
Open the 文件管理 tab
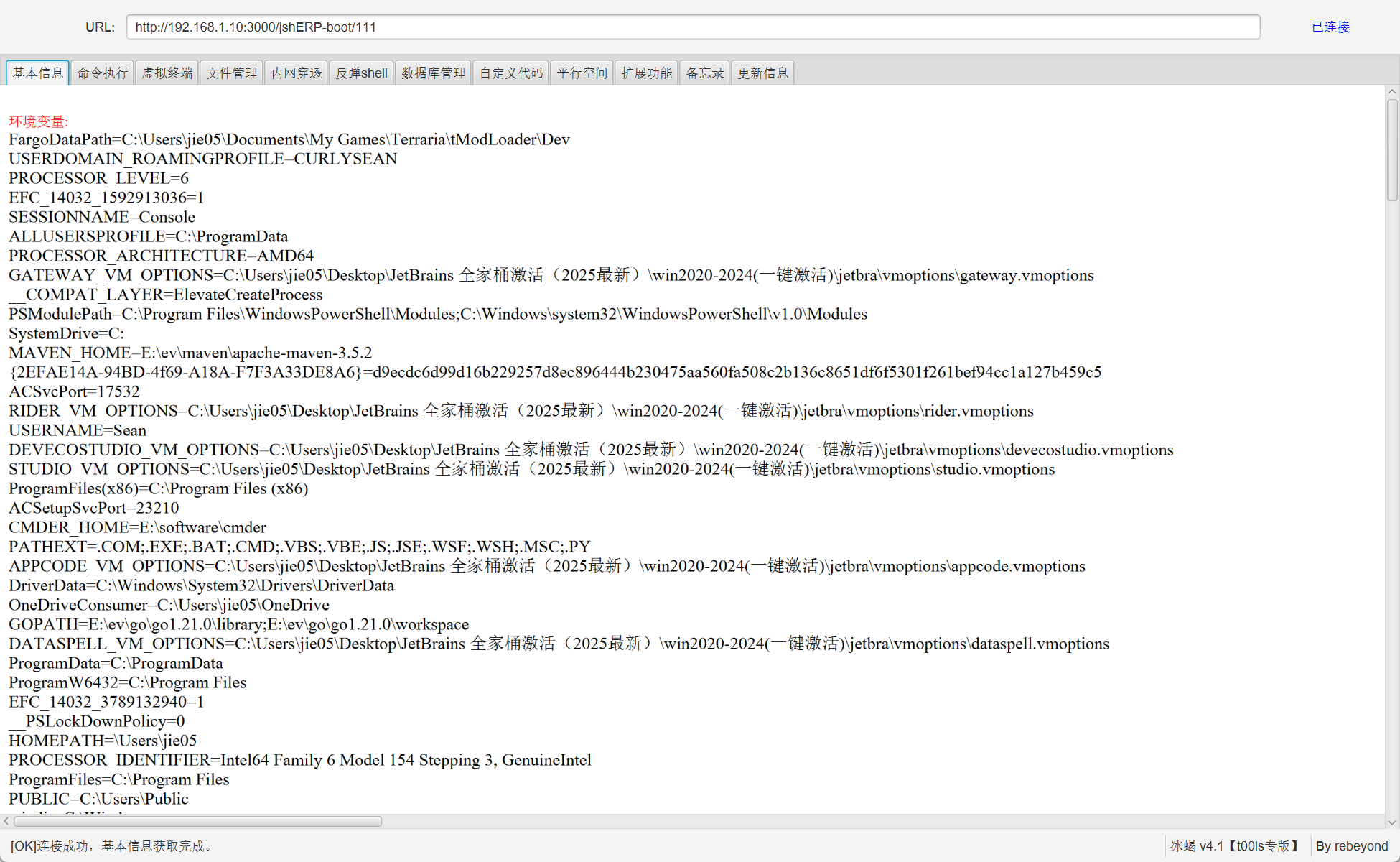[231, 73]
